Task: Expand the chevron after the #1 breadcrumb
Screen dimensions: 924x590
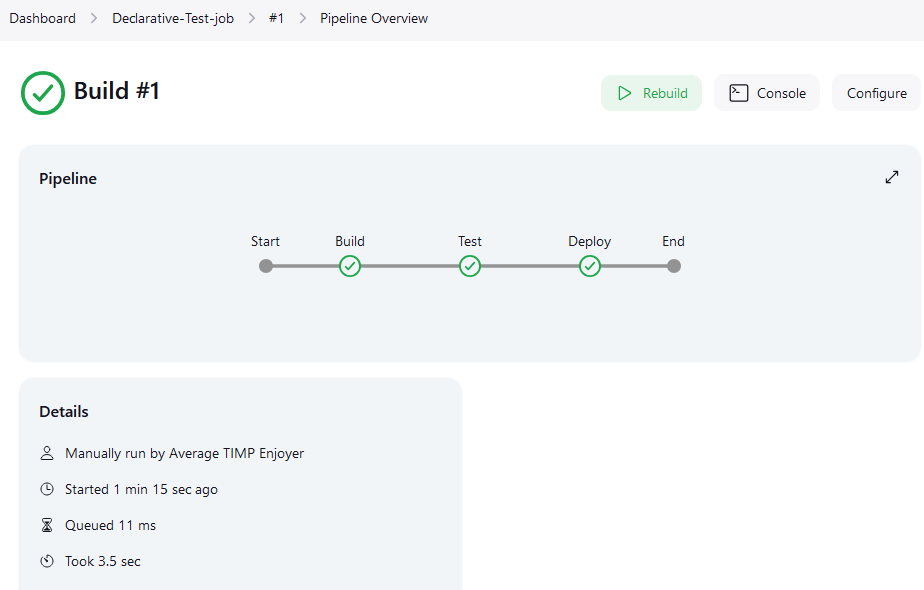Action: [x=302, y=18]
